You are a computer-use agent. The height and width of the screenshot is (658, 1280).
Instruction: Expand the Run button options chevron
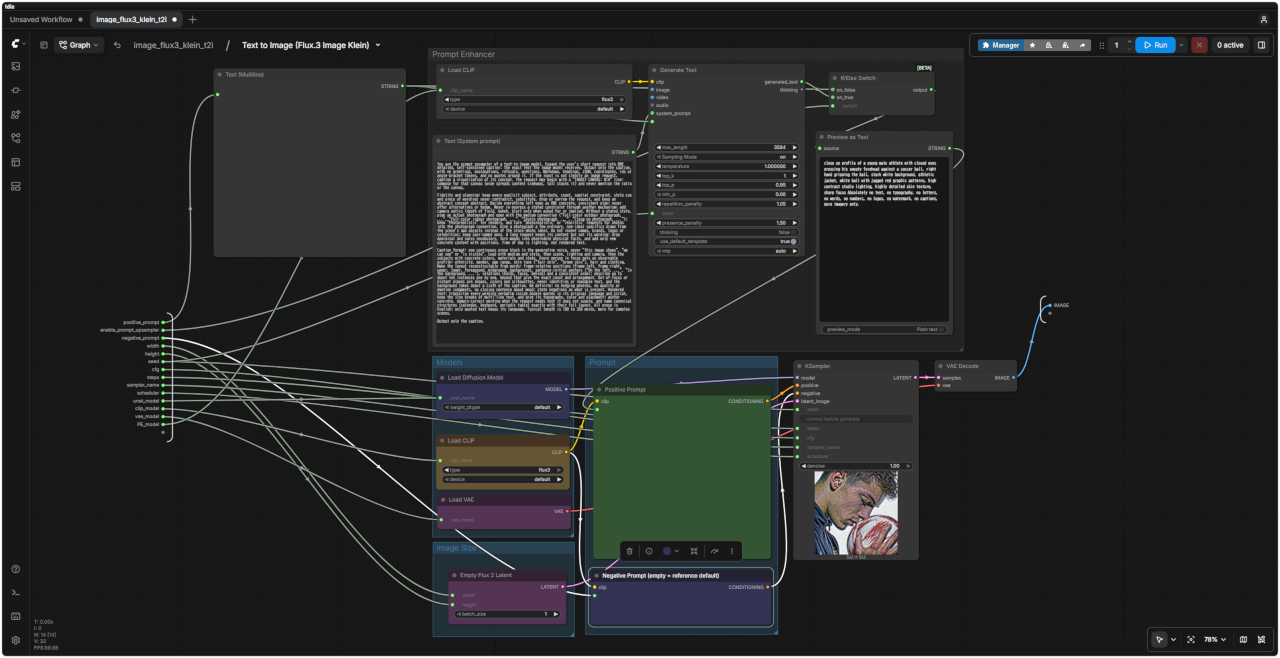(x=1181, y=45)
